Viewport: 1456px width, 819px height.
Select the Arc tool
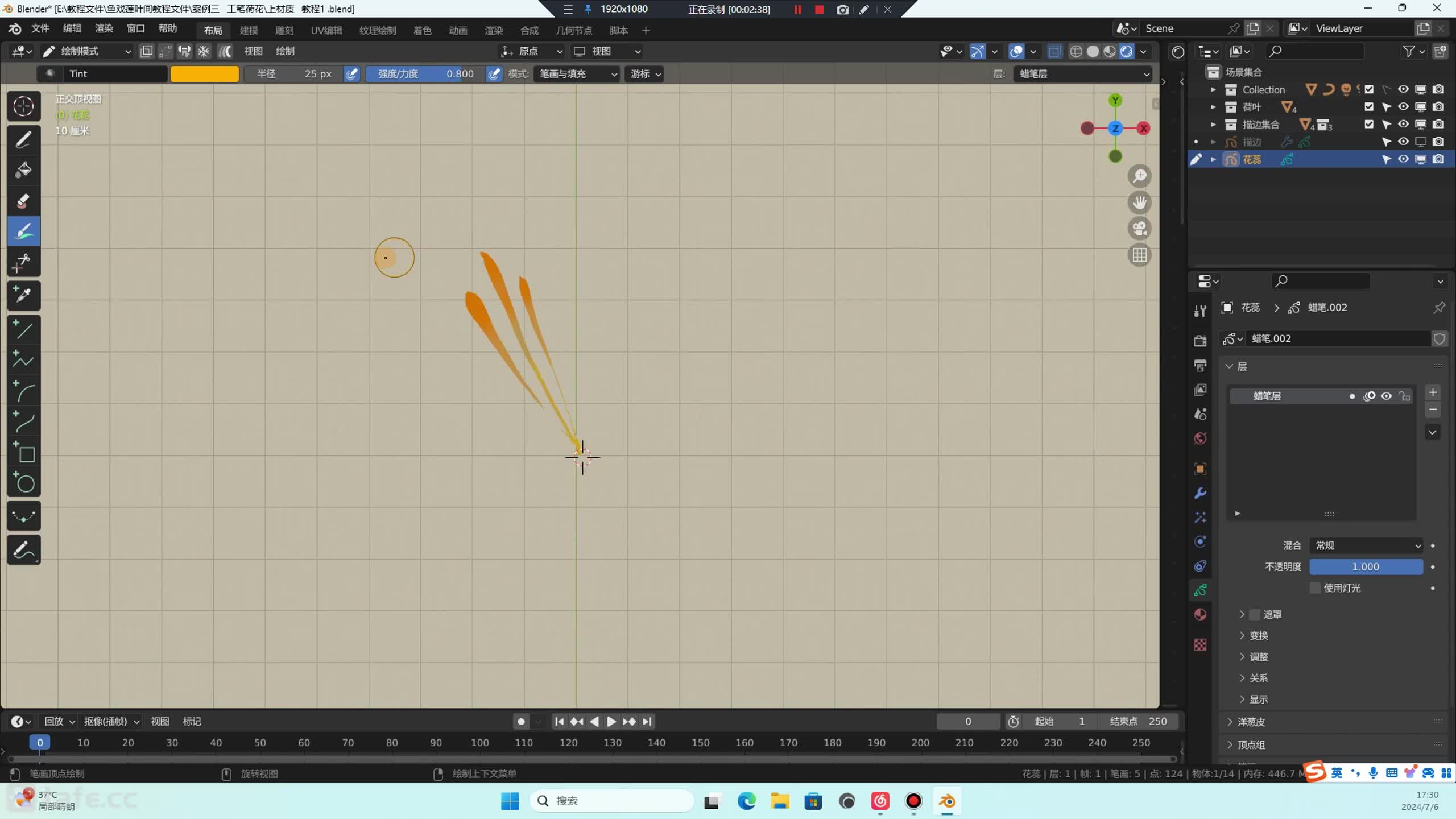[x=23, y=391]
